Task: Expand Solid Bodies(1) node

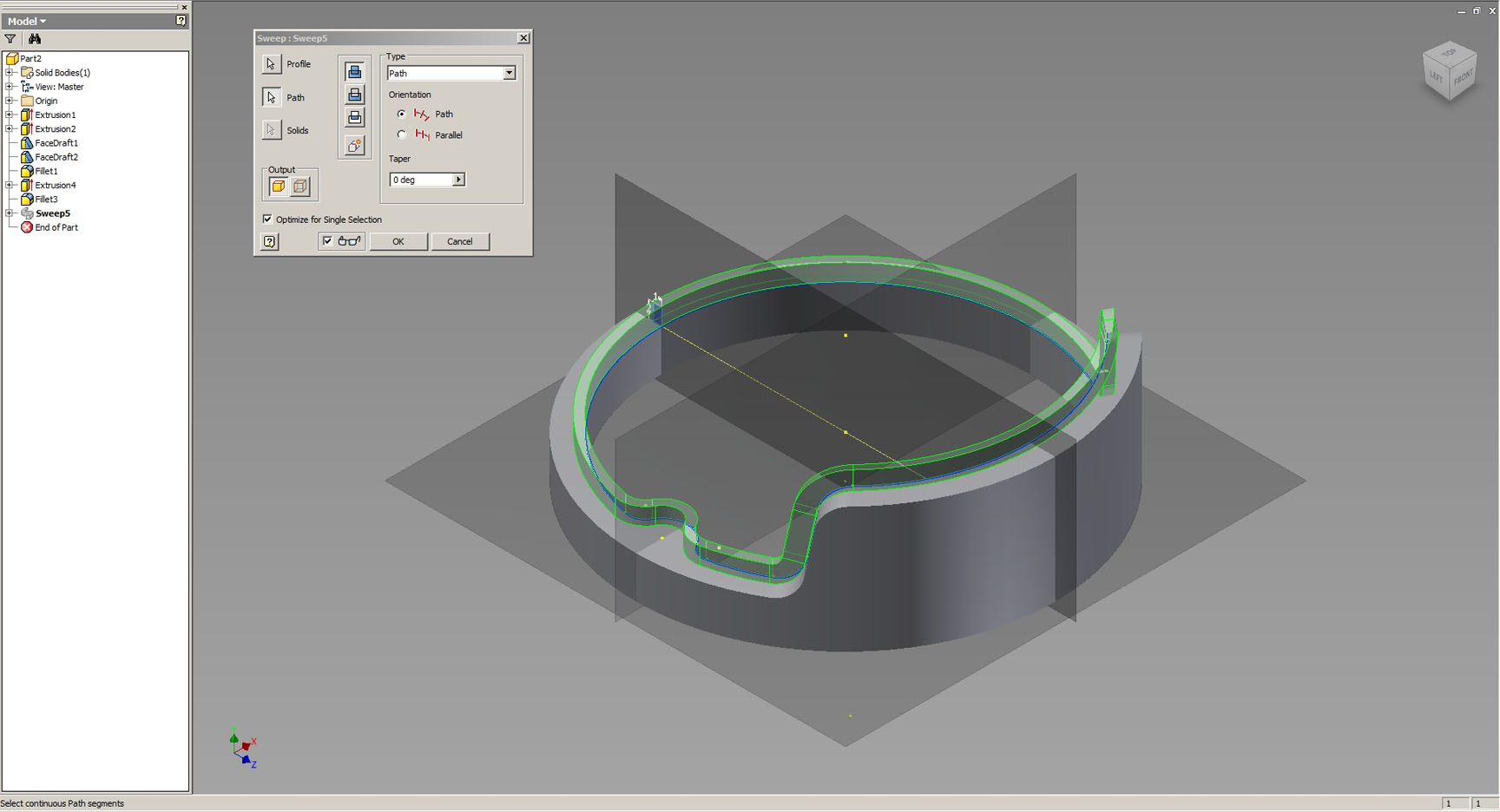Action: [10, 73]
